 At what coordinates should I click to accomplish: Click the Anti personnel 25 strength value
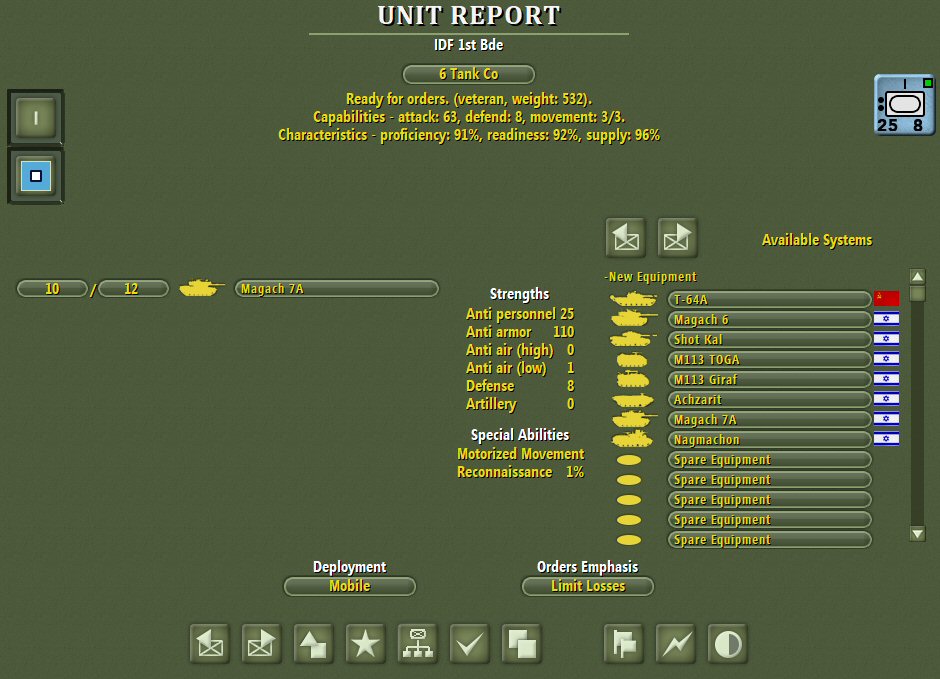pos(520,314)
